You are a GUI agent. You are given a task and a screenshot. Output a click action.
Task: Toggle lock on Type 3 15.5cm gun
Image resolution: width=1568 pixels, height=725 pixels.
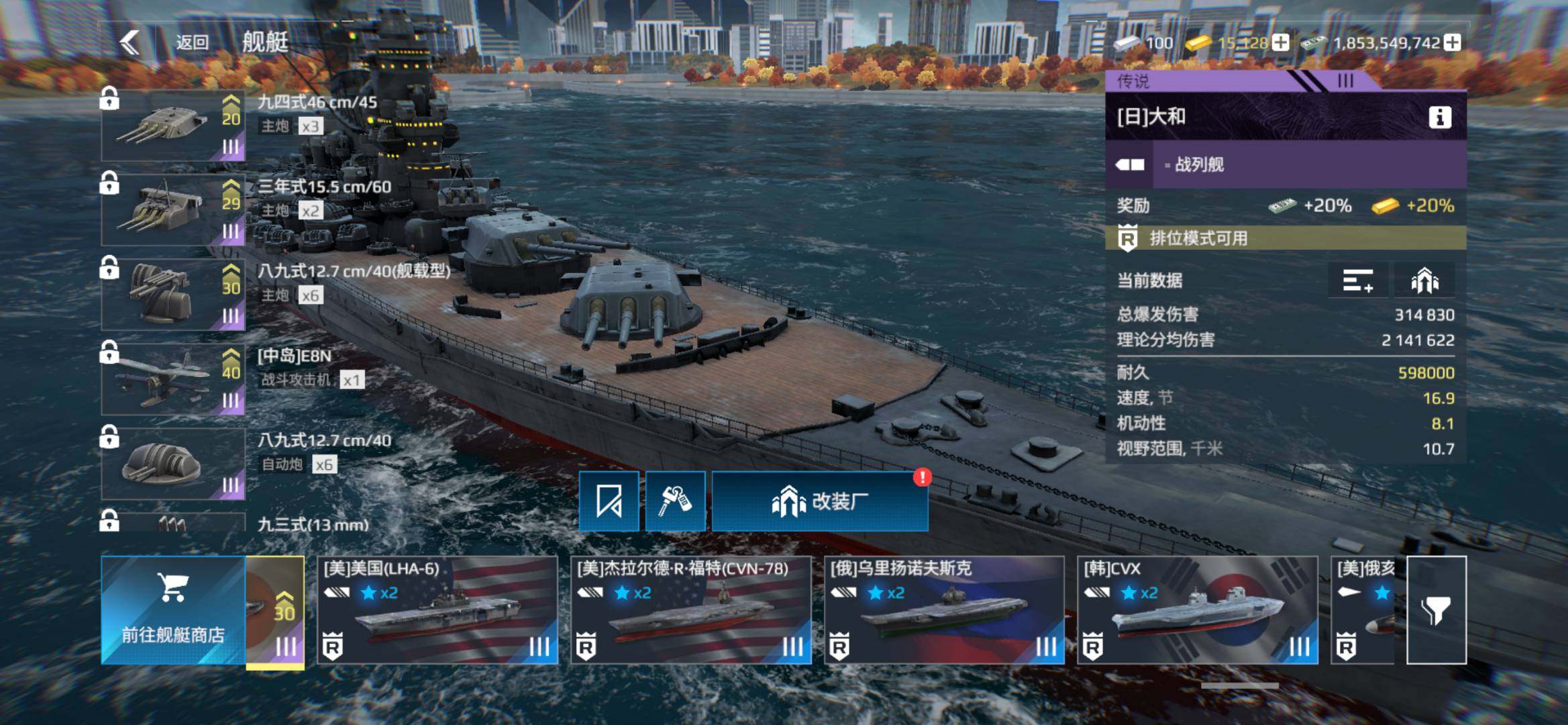click(109, 182)
